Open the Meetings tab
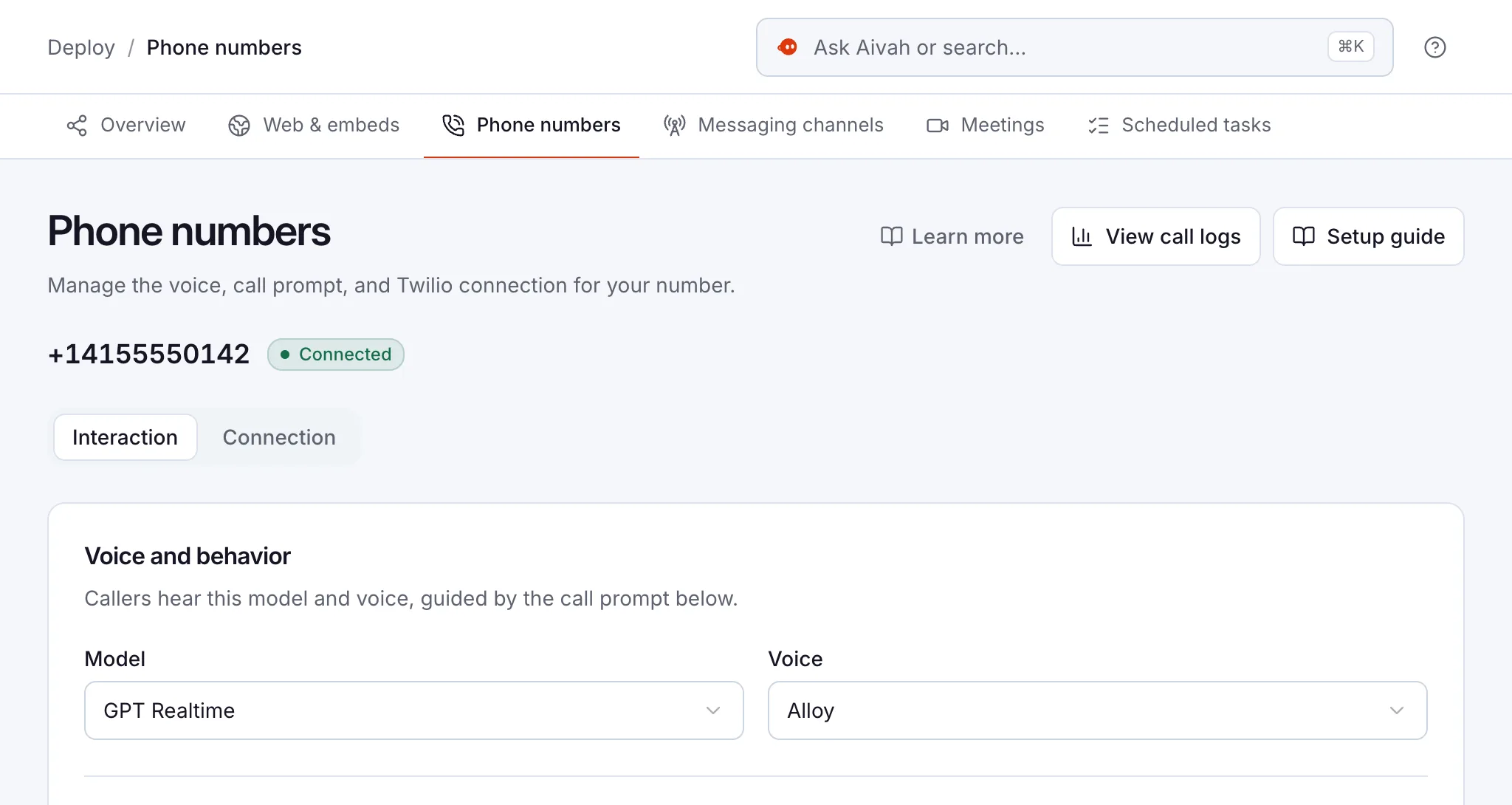This screenshot has height=805, width=1512. 986,126
